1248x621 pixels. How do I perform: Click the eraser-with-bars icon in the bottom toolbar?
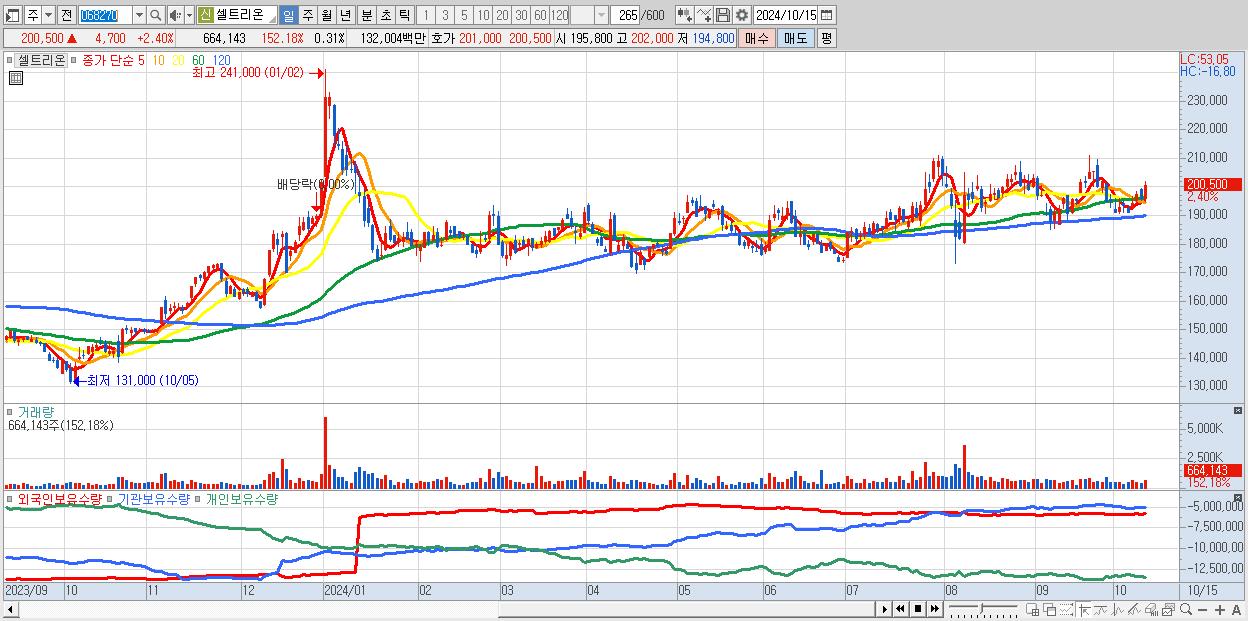pyautogui.click(x=1151, y=609)
